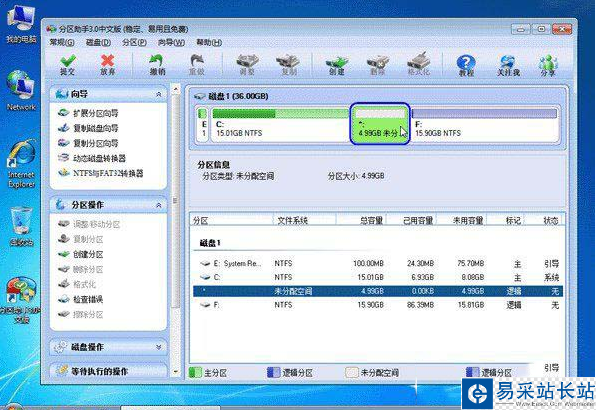This screenshot has width=596, height=410.
Task: Choose 删除分区 in partition operations
Action: (x=81, y=269)
